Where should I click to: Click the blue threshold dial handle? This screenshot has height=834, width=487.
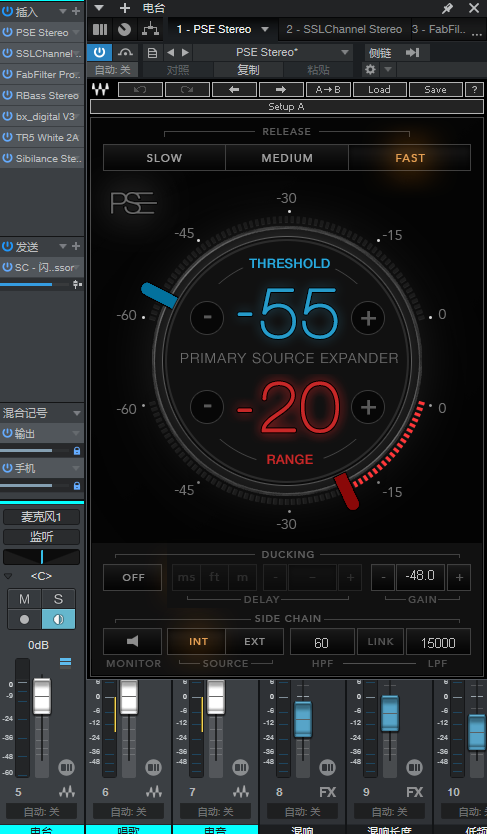click(159, 295)
